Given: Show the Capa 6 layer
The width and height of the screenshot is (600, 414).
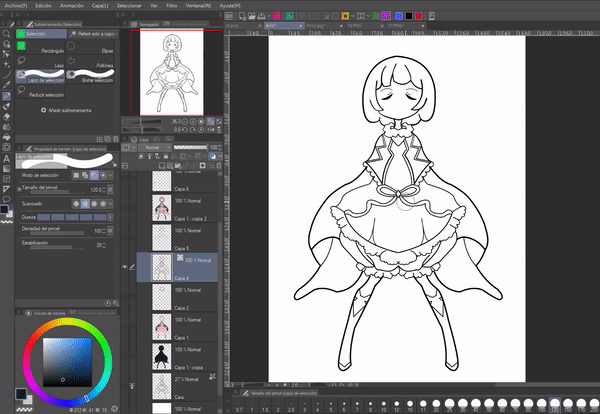Looking at the screenshot, I should [125, 180].
